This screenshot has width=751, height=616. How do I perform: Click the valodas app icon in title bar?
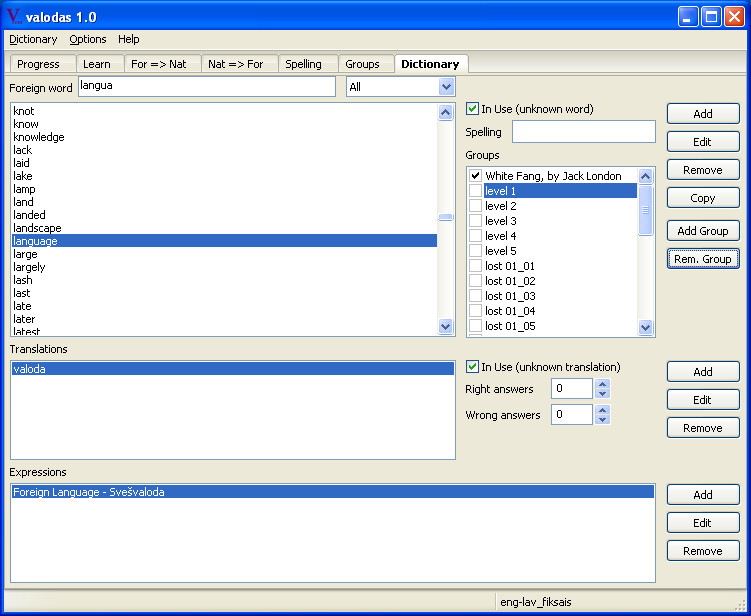14,17
